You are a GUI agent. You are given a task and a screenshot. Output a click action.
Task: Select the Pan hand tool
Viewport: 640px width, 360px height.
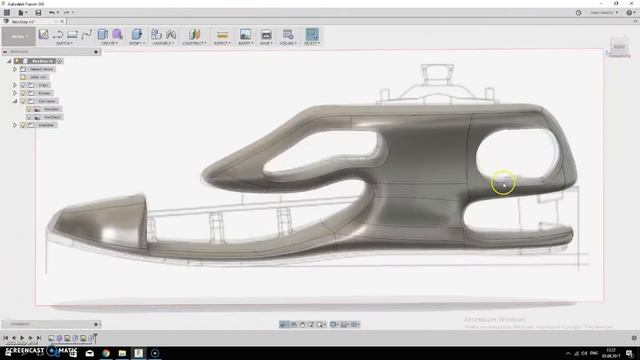(x=302, y=324)
